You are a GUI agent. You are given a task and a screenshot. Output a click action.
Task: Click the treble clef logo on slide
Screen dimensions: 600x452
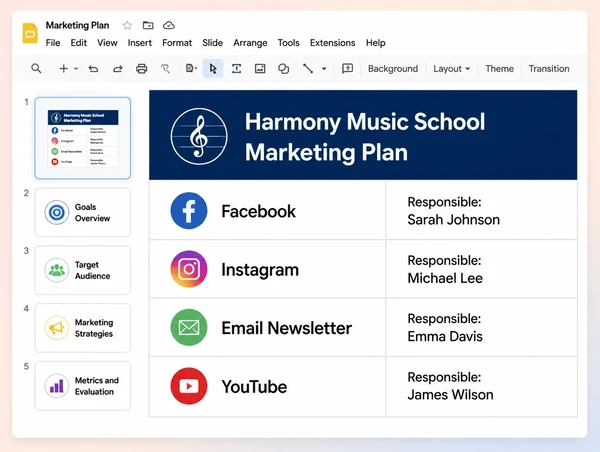tap(199, 136)
